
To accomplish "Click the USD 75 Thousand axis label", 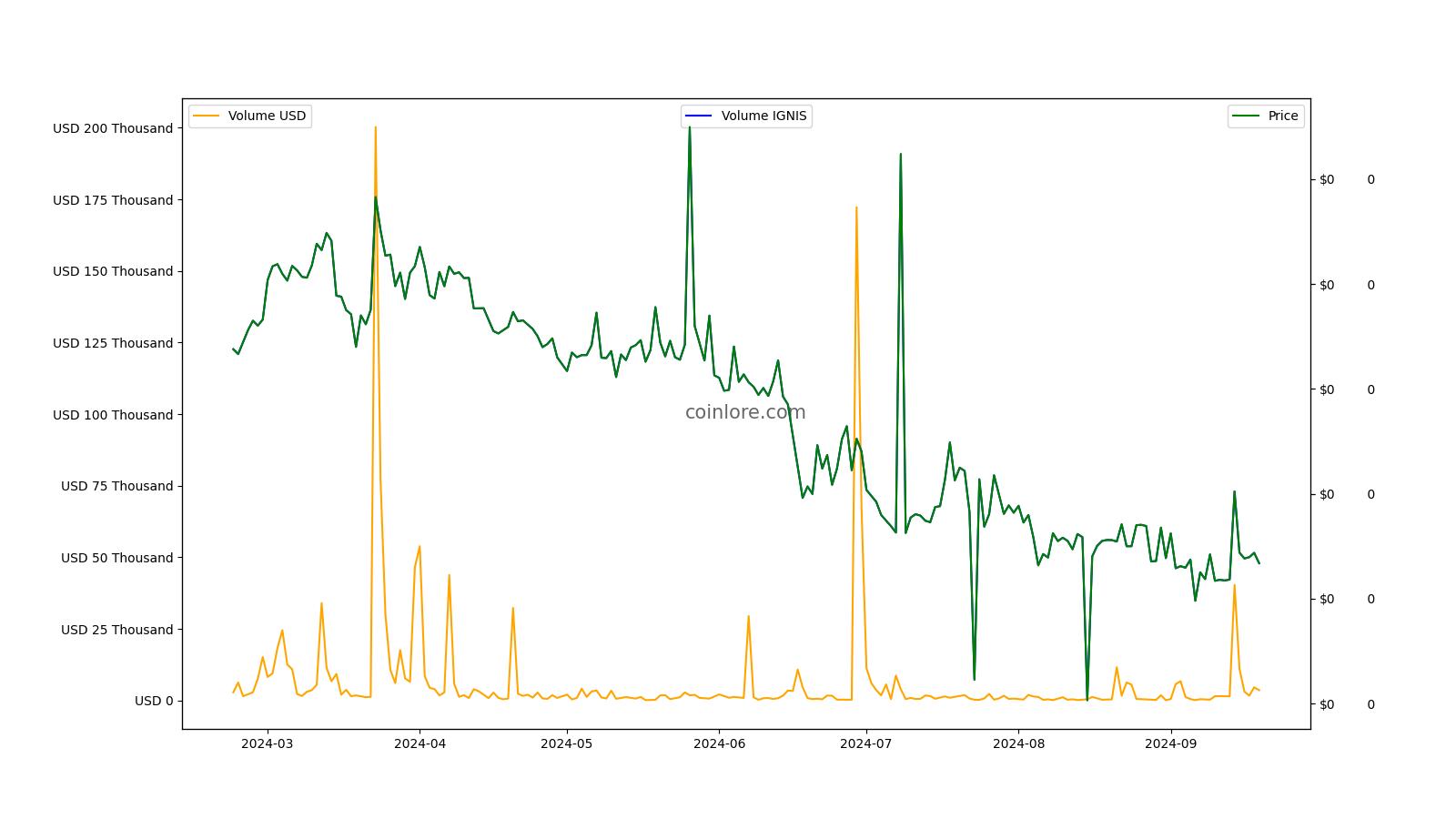I will [x=116, y=486].
